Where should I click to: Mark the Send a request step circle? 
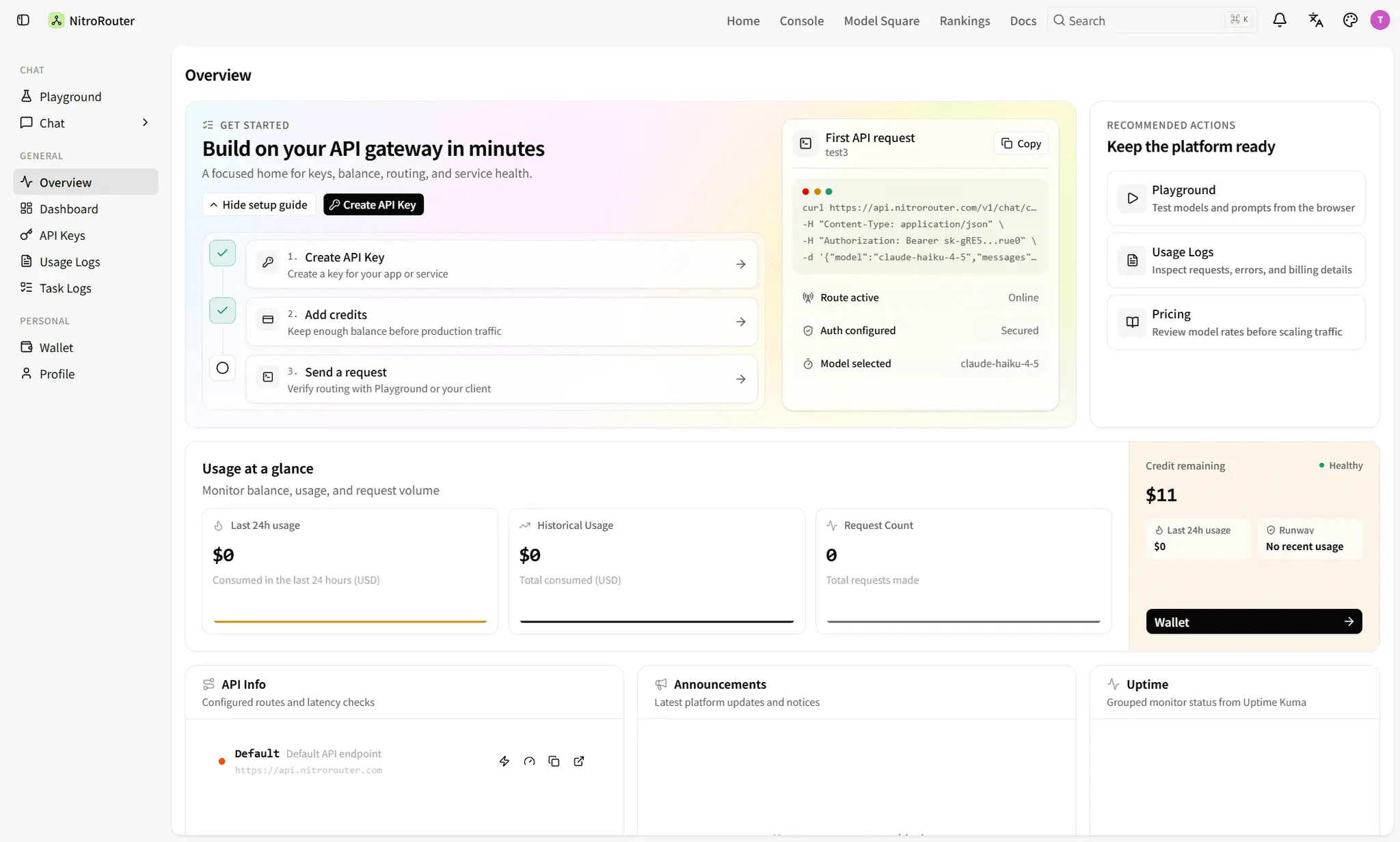tap(222, 368)
